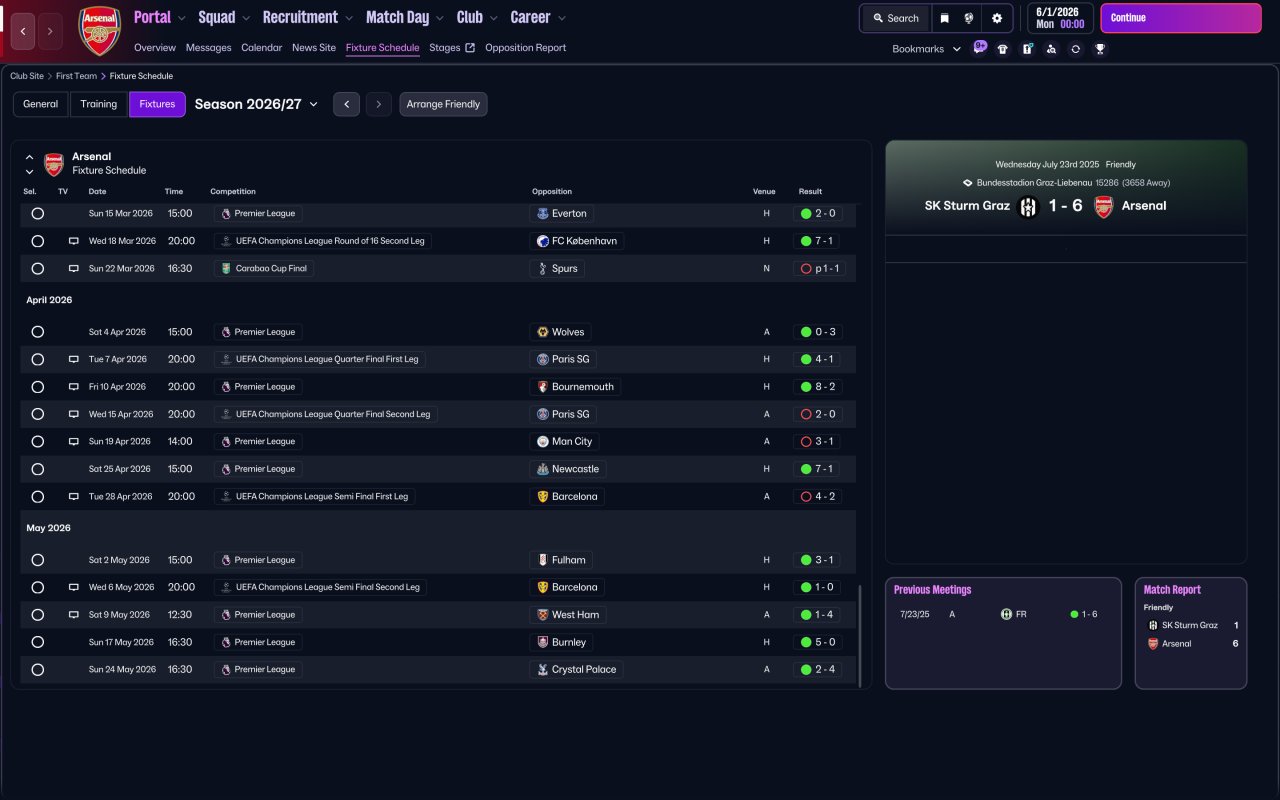Image resolution: width=1280 pixels, height=800 pixels.
Task: Open the bookmark icon next to Search
Action: pos(944,18)
